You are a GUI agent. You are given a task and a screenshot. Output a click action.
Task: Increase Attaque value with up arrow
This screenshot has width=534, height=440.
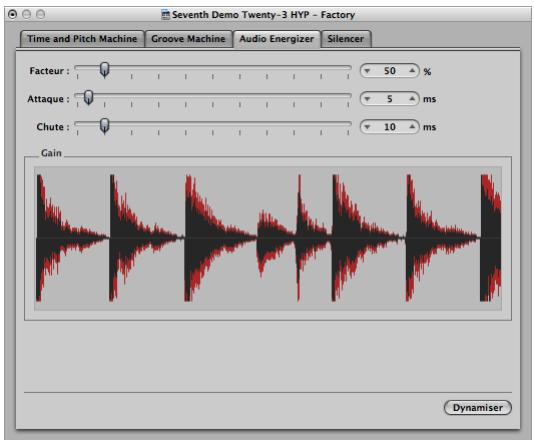coord(412,99)
